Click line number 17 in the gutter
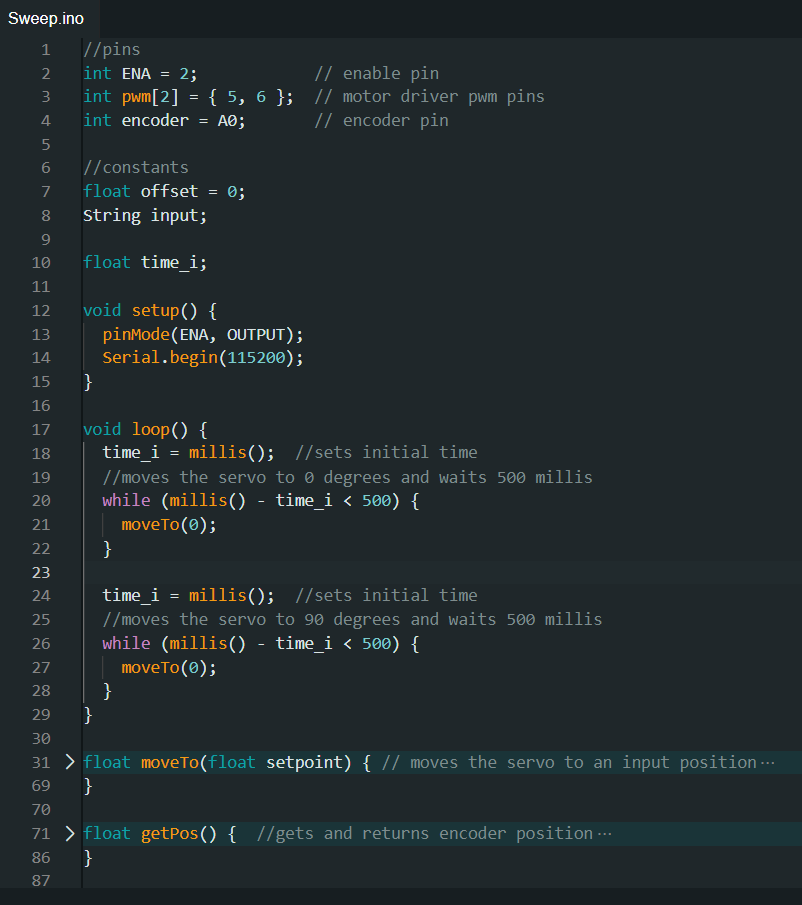Image resolution: width=802 pixels, height=905 pixels. 41,429
